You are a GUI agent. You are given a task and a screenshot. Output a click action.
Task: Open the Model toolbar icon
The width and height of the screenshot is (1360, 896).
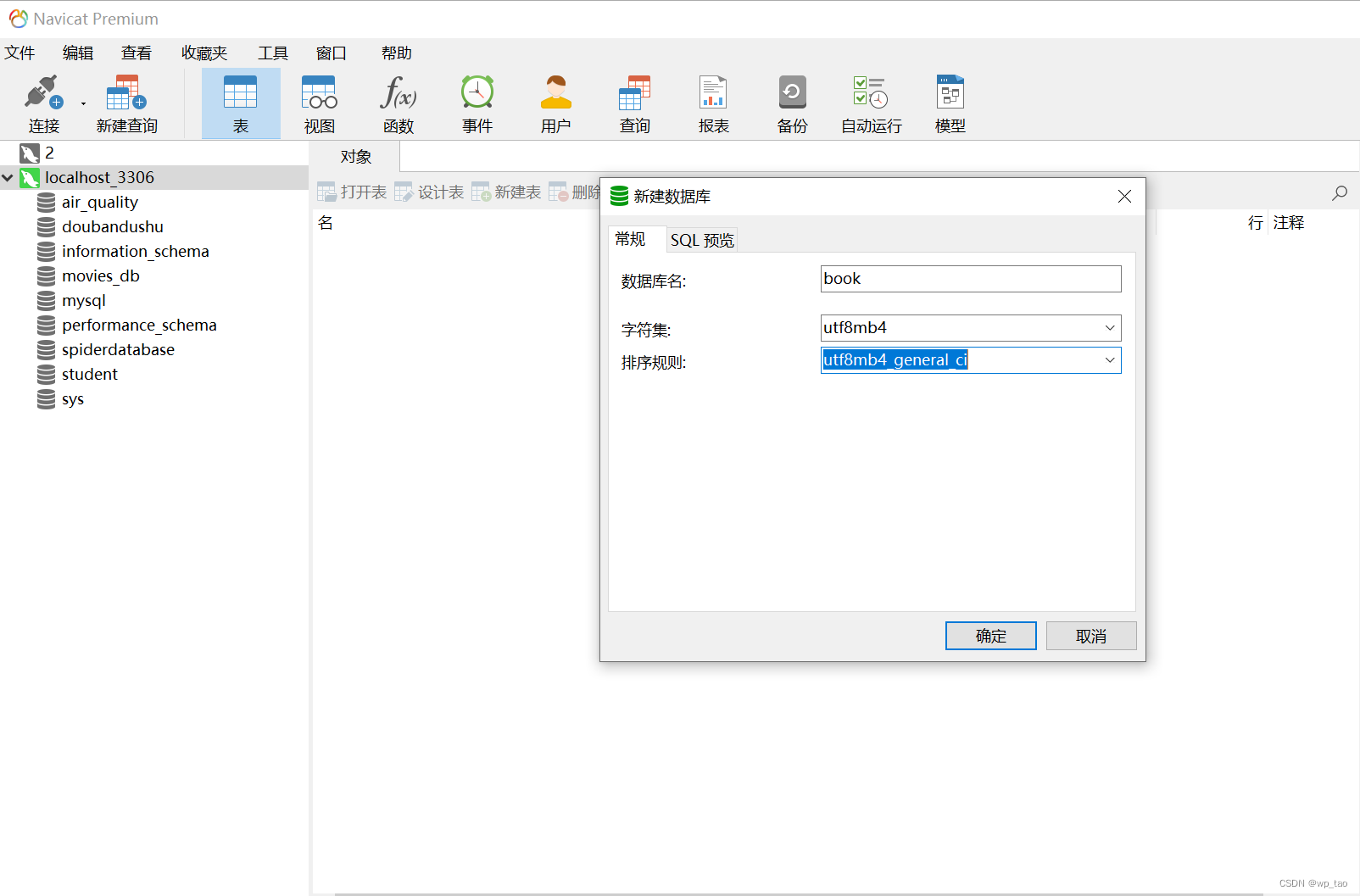point(950,103)
